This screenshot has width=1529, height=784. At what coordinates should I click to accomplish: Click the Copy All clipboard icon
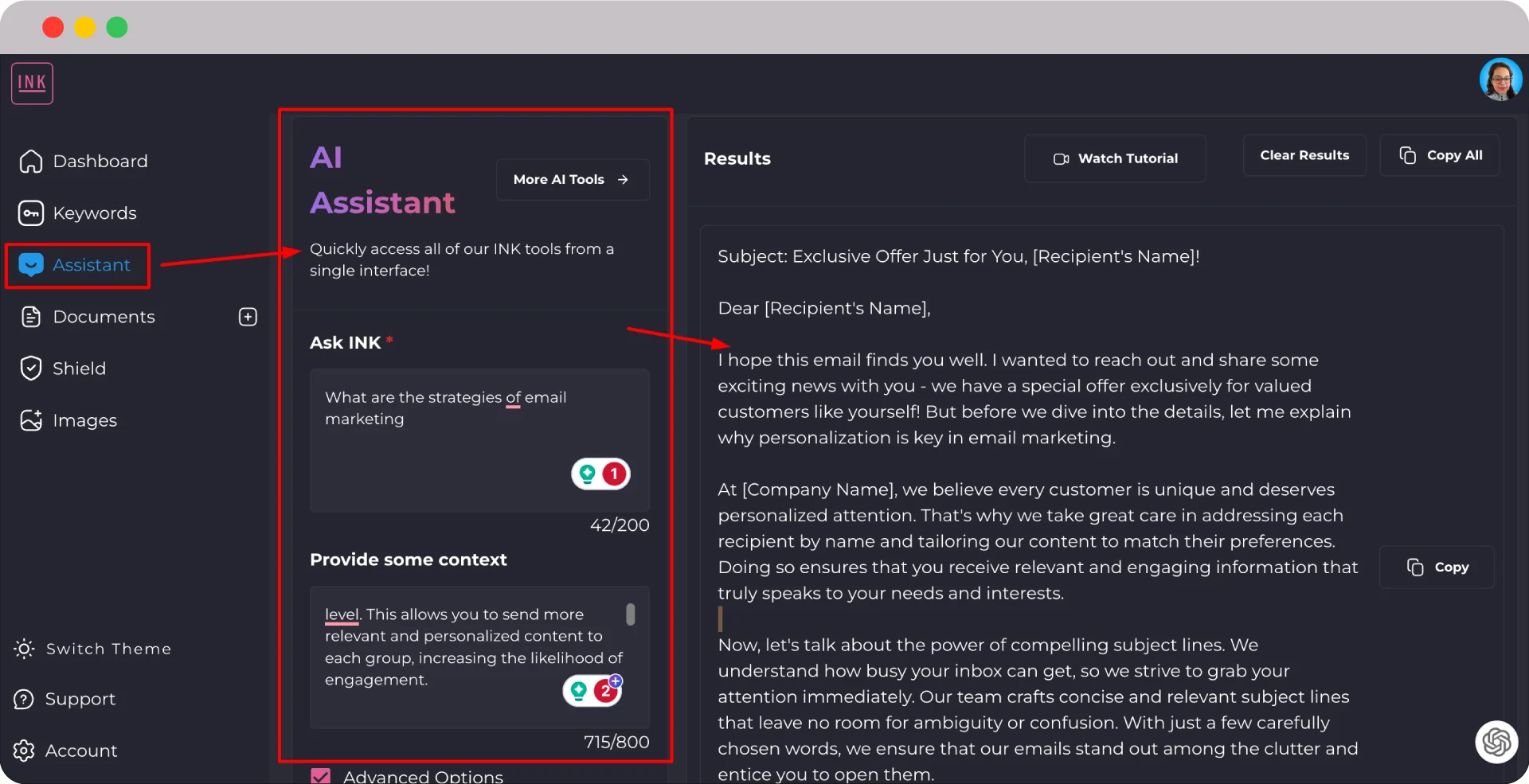pos(1408,155)
